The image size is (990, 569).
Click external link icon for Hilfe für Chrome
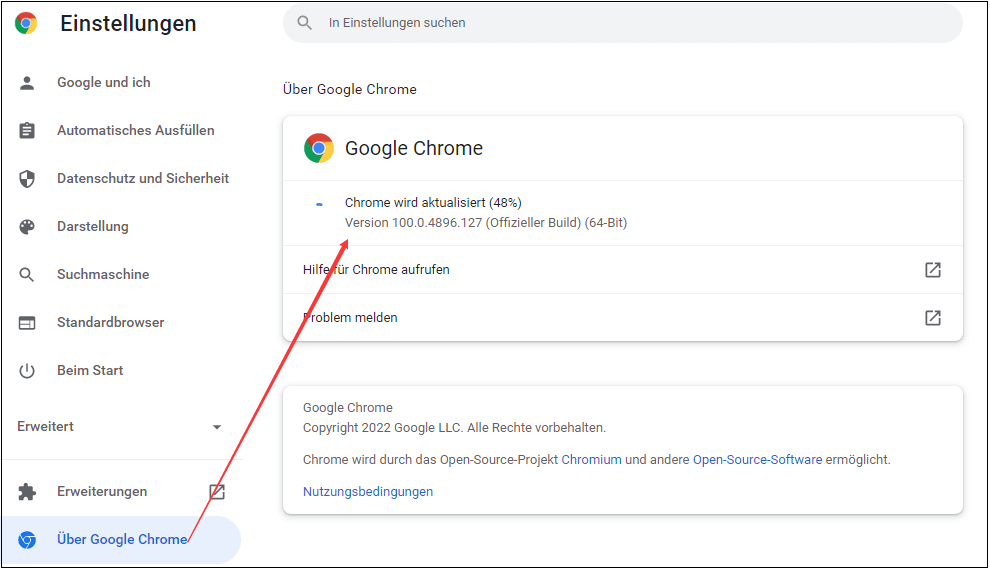tap(933, 270)
